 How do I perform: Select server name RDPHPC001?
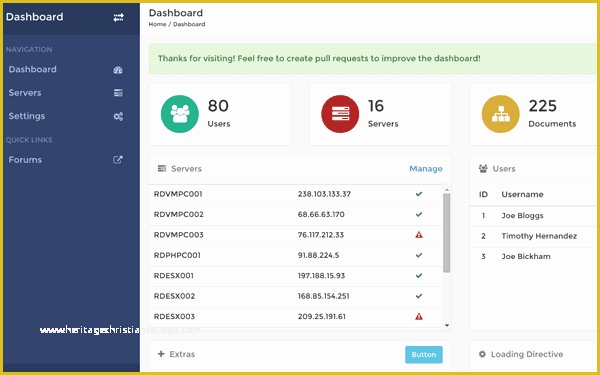pos(177,255)
